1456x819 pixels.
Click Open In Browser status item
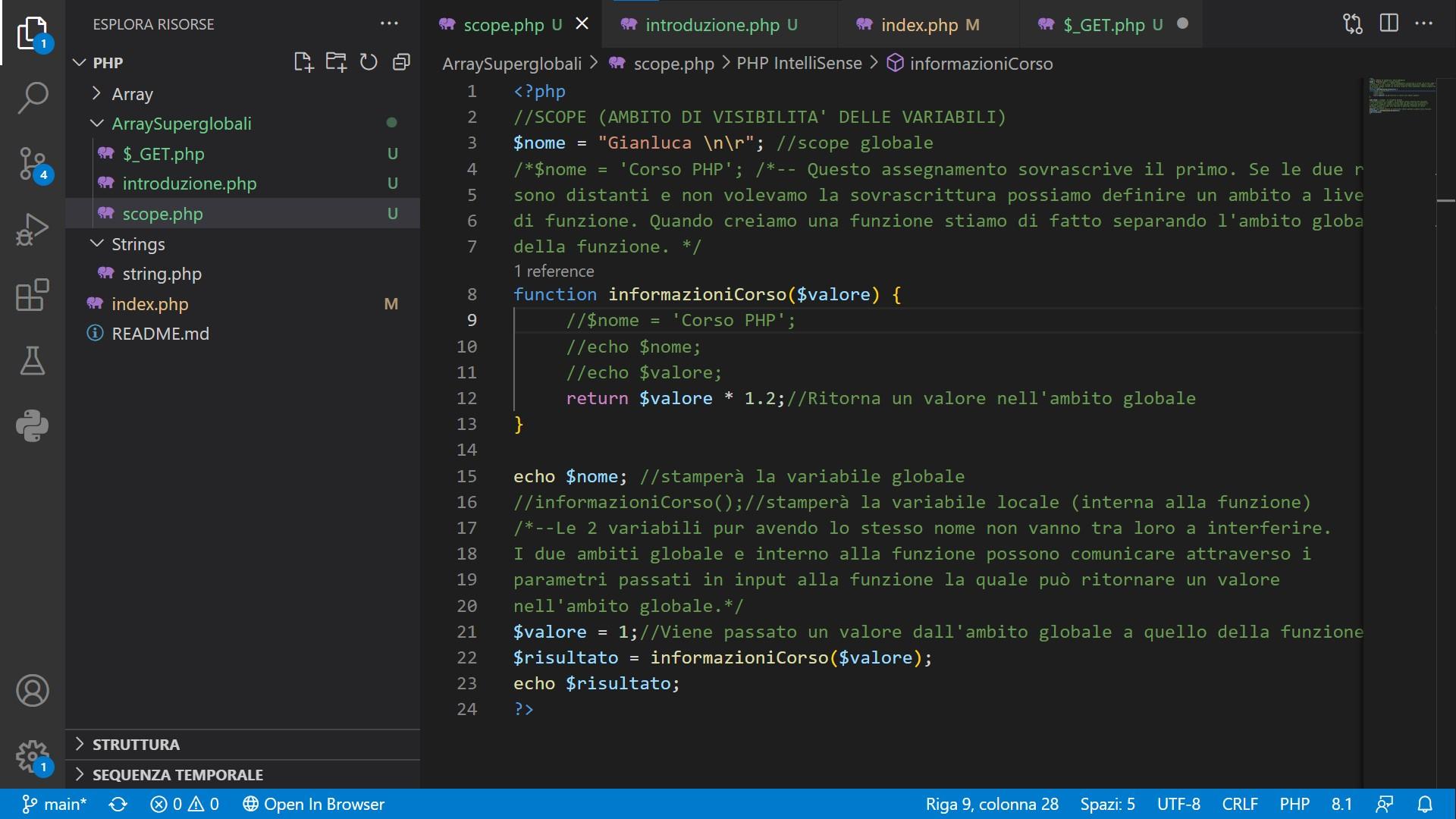pos(313,804)
